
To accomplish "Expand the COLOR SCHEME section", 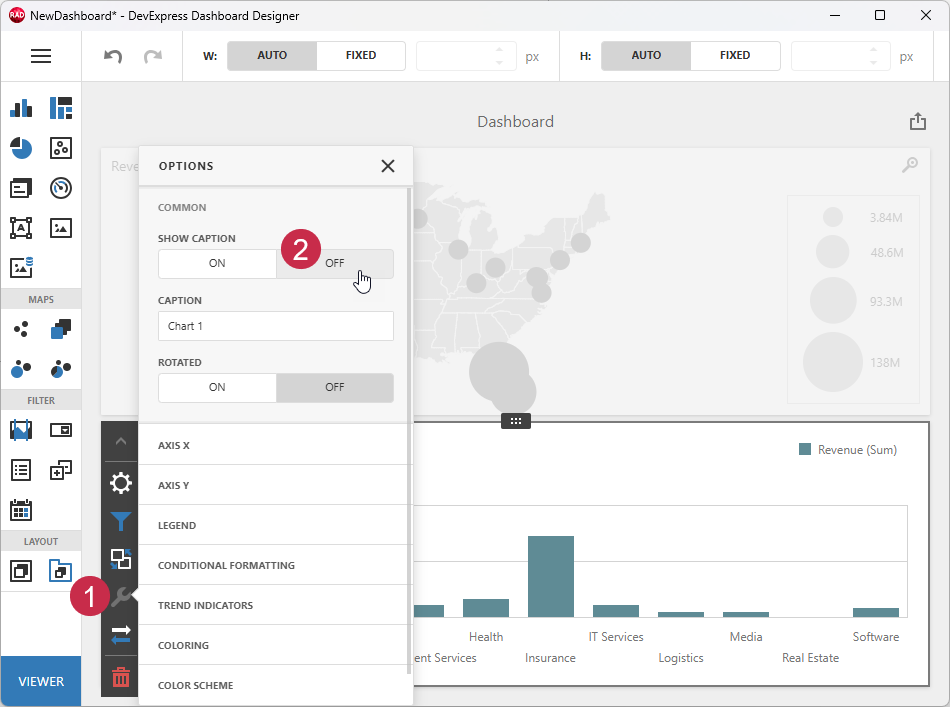I will [275, 685].
